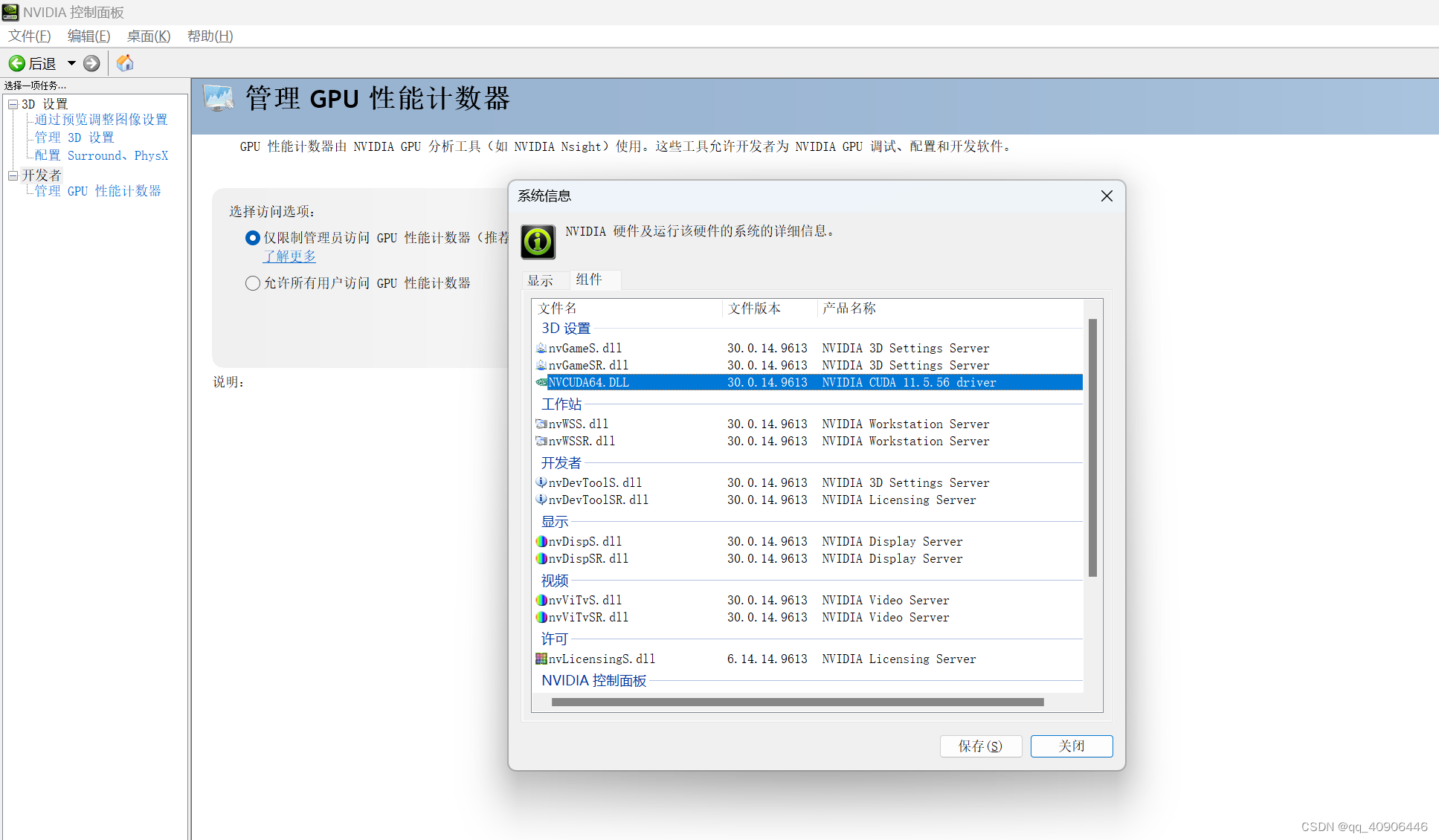Open 通过预览调整图像设置 in the task tree
This screenshot has width=1439, height=840.
101,120
